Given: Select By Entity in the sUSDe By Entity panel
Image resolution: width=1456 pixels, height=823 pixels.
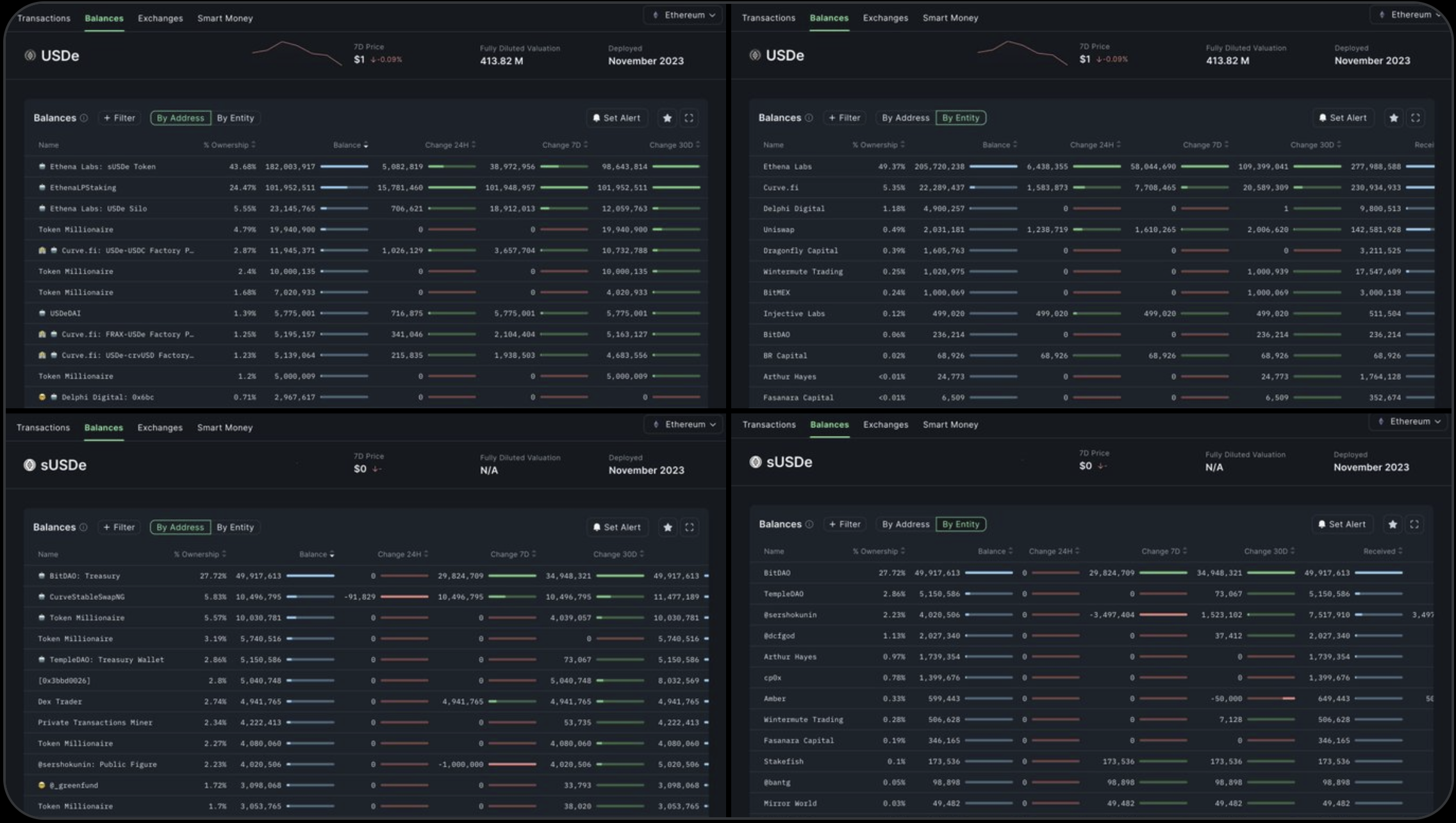Looking at the screenshot, I should tap(961, 524).
